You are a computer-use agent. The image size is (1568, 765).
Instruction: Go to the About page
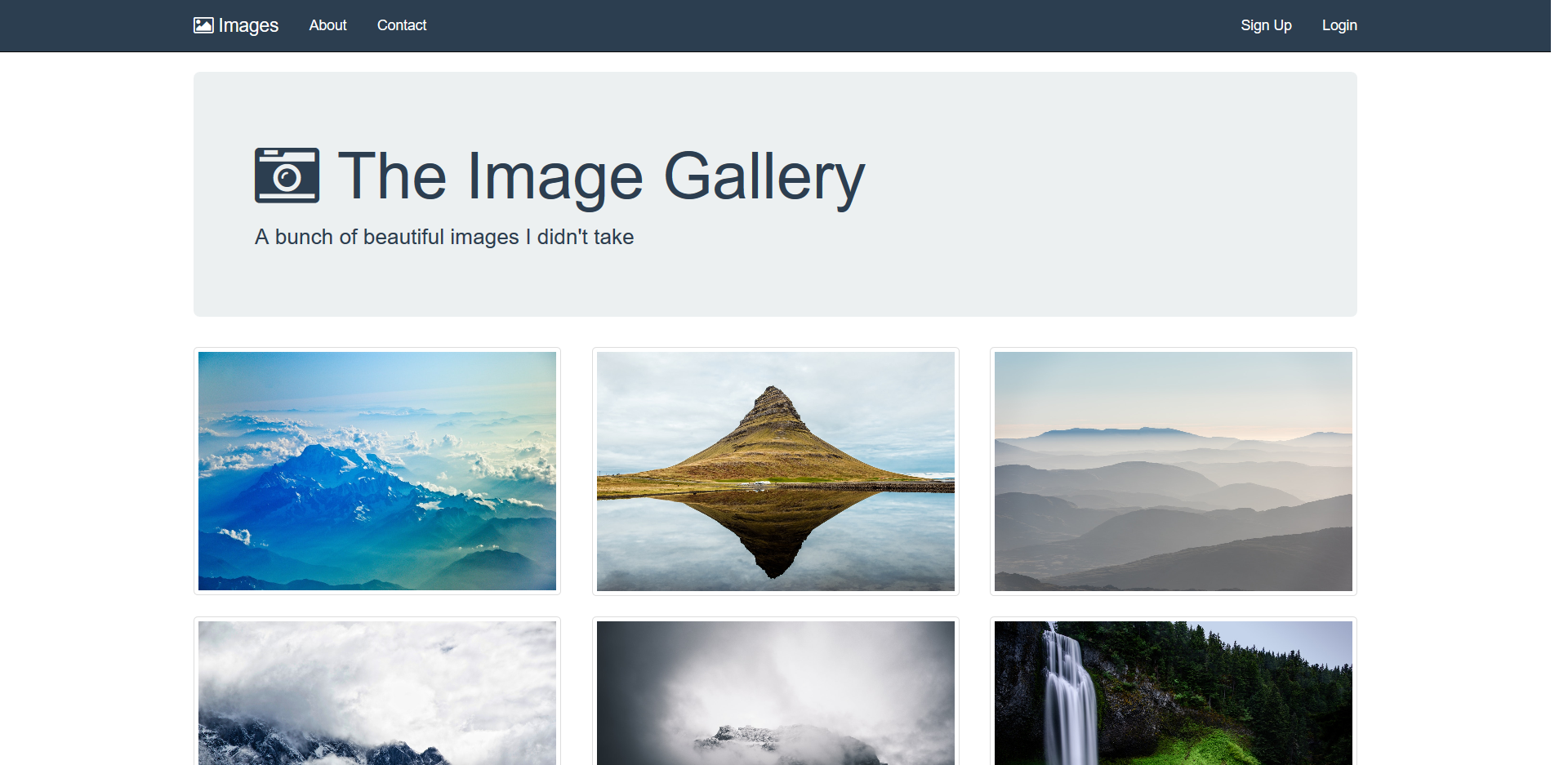327,25
